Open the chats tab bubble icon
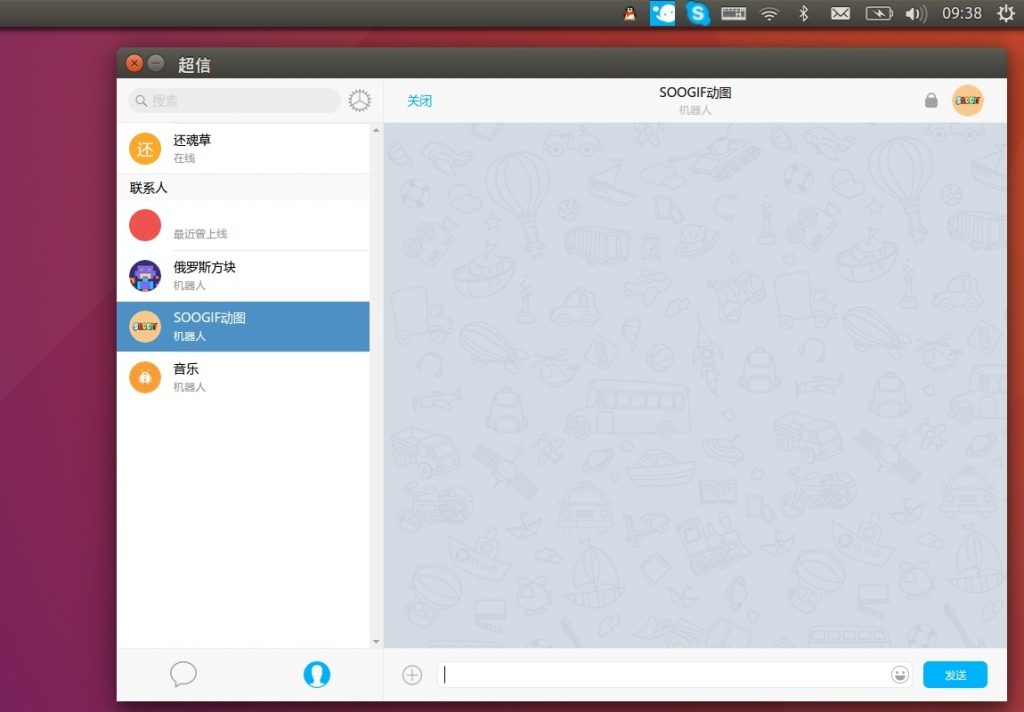Image resolution: width=1024 pixels, height=712 pixels. pyautogui.click(x=183, y=674)
